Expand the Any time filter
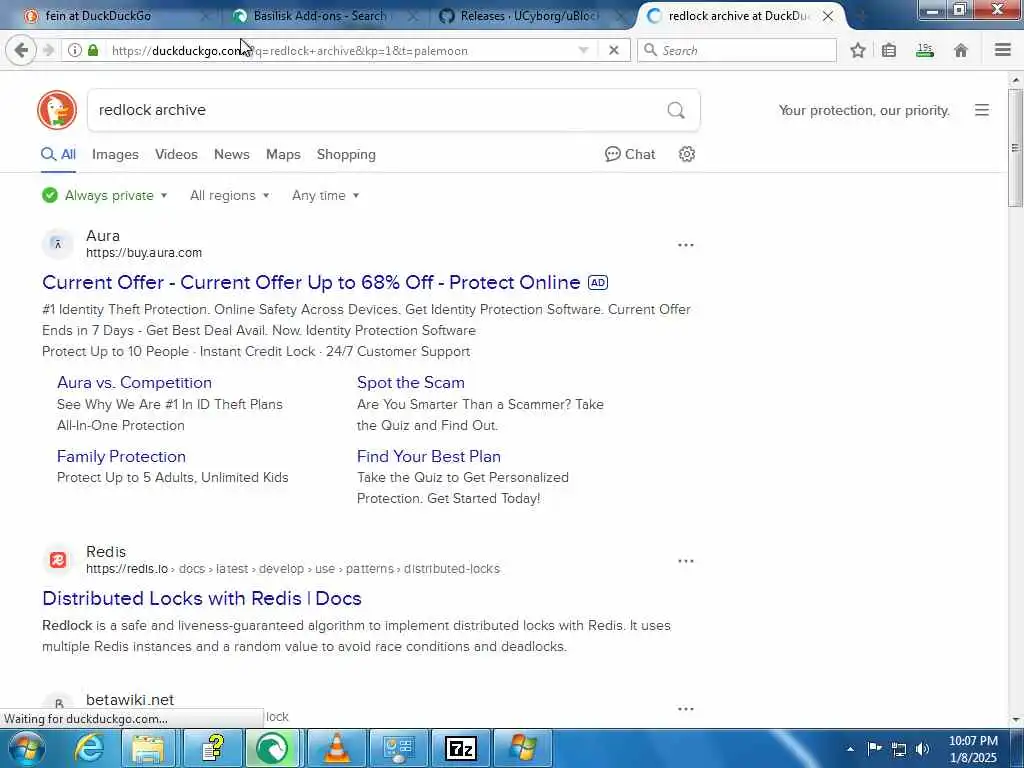This screenshot has width=1024, height=768. (x=325, y=195)
